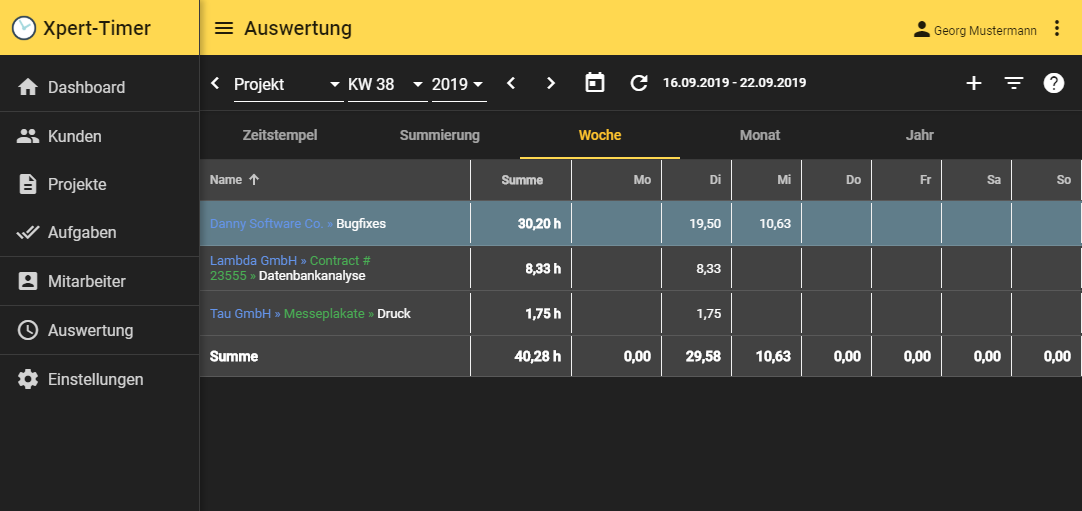This screenshot has height=511, width=1082.
Task: Click the date range 16.09.2019 - 22.09.2019
Action: [734, 83]
